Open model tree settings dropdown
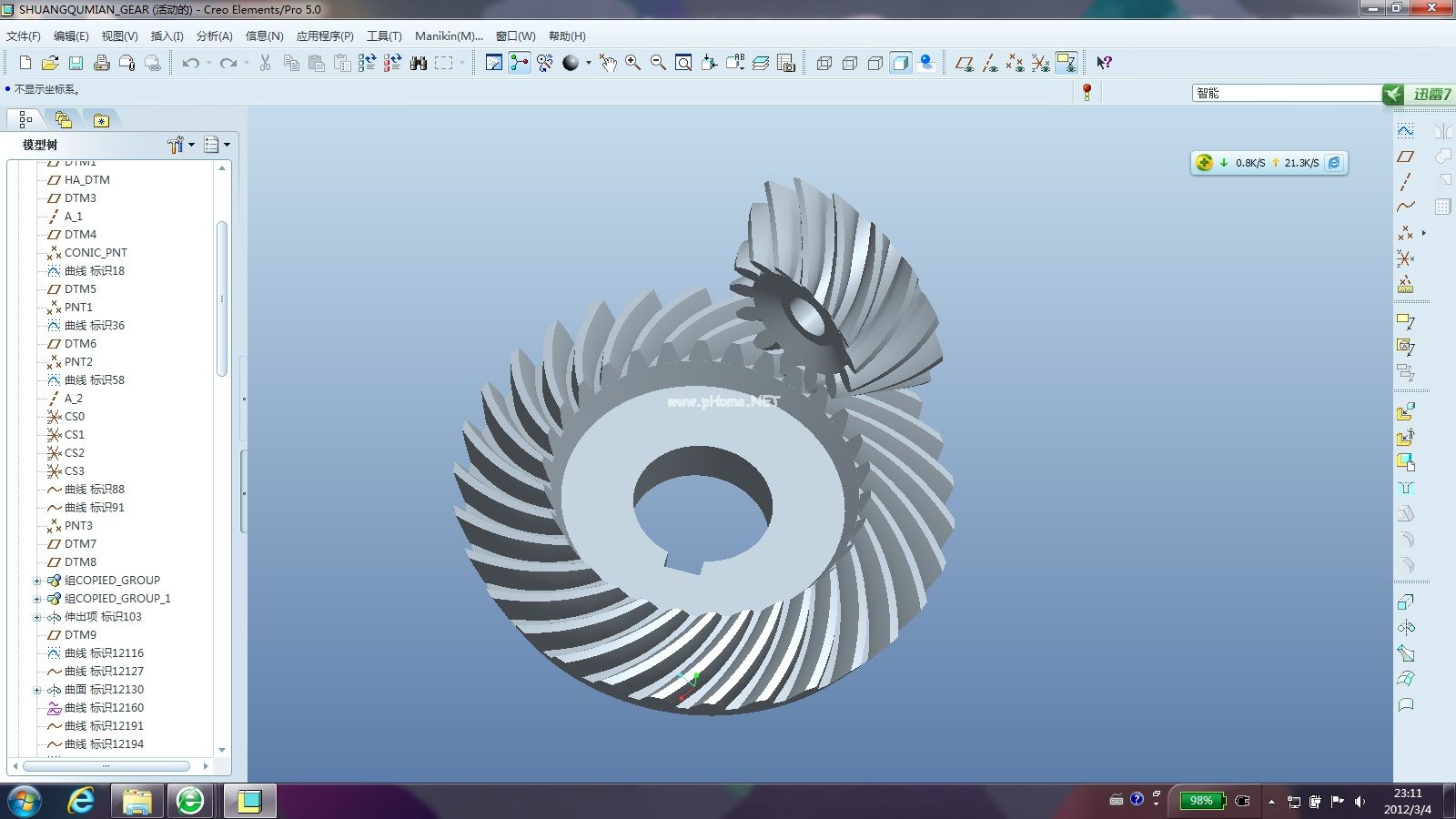This screenshot has width=1456, height=819. tap(180, 145)
